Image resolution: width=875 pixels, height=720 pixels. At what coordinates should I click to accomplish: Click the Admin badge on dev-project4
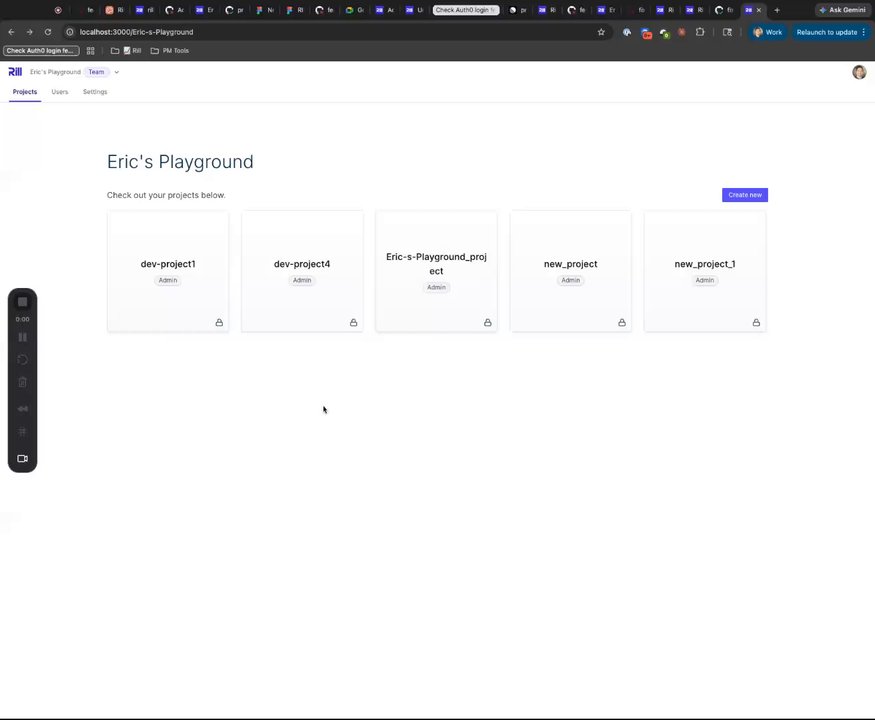tap(302, 280)
